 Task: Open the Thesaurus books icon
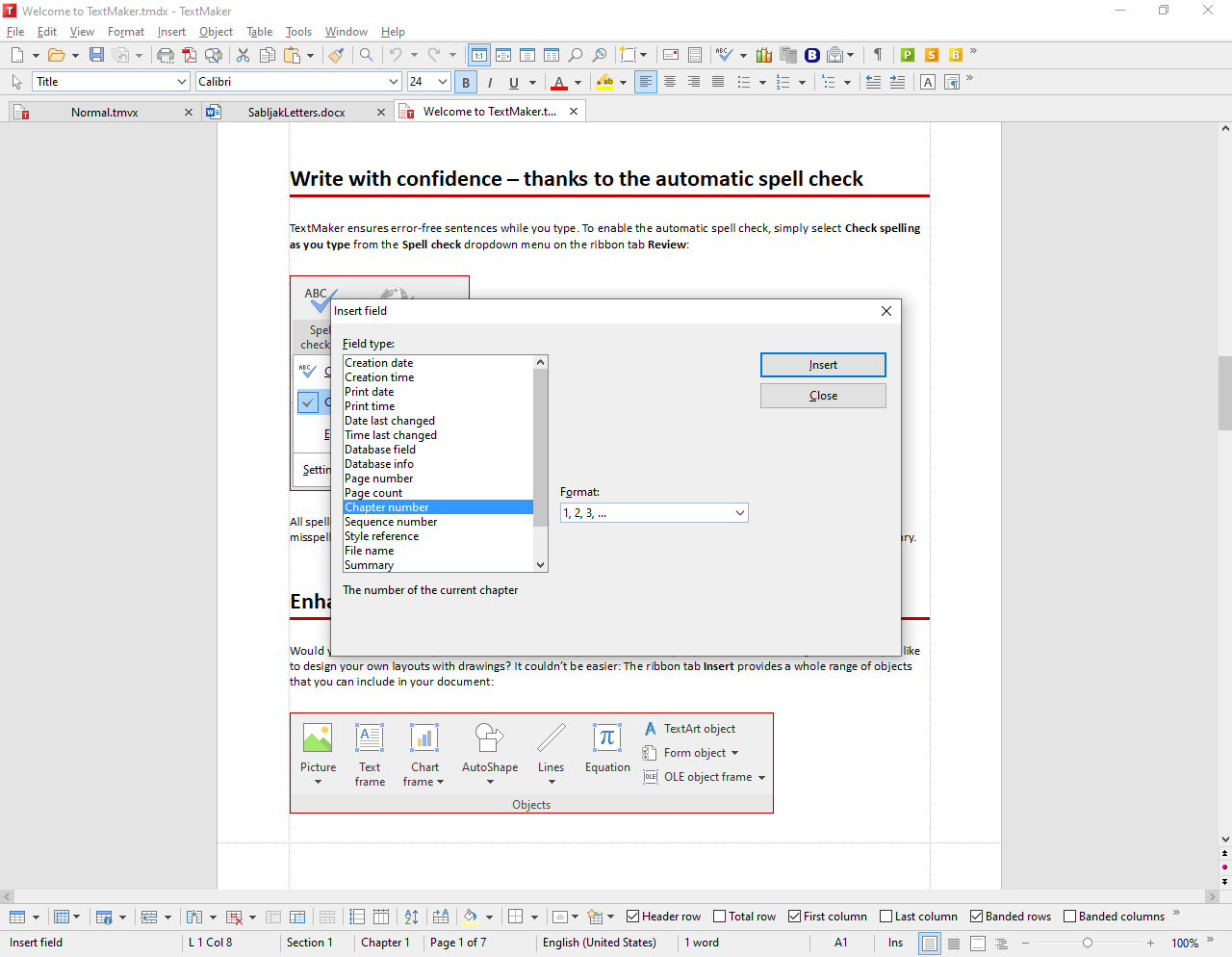click(x=764, y=55)
